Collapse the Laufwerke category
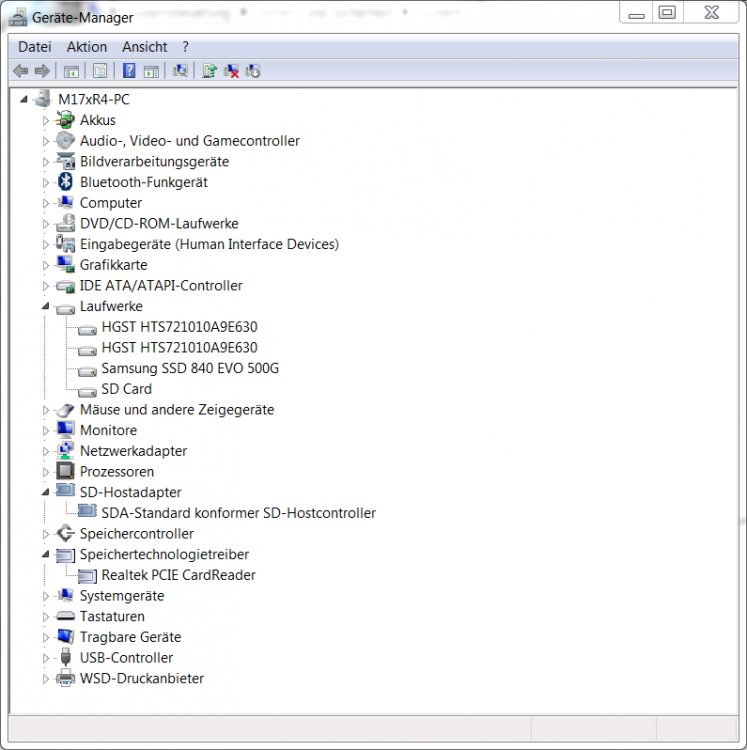The height and width of the screenshot is (750, 747). coord(45,306)
